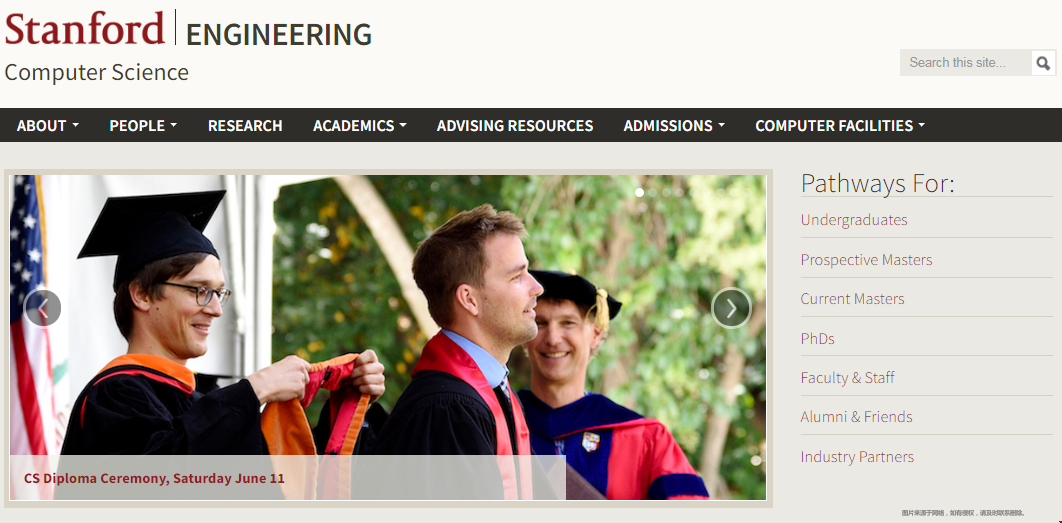
Task: Expand the Academics dropdown menu
Action: point(360,125)
